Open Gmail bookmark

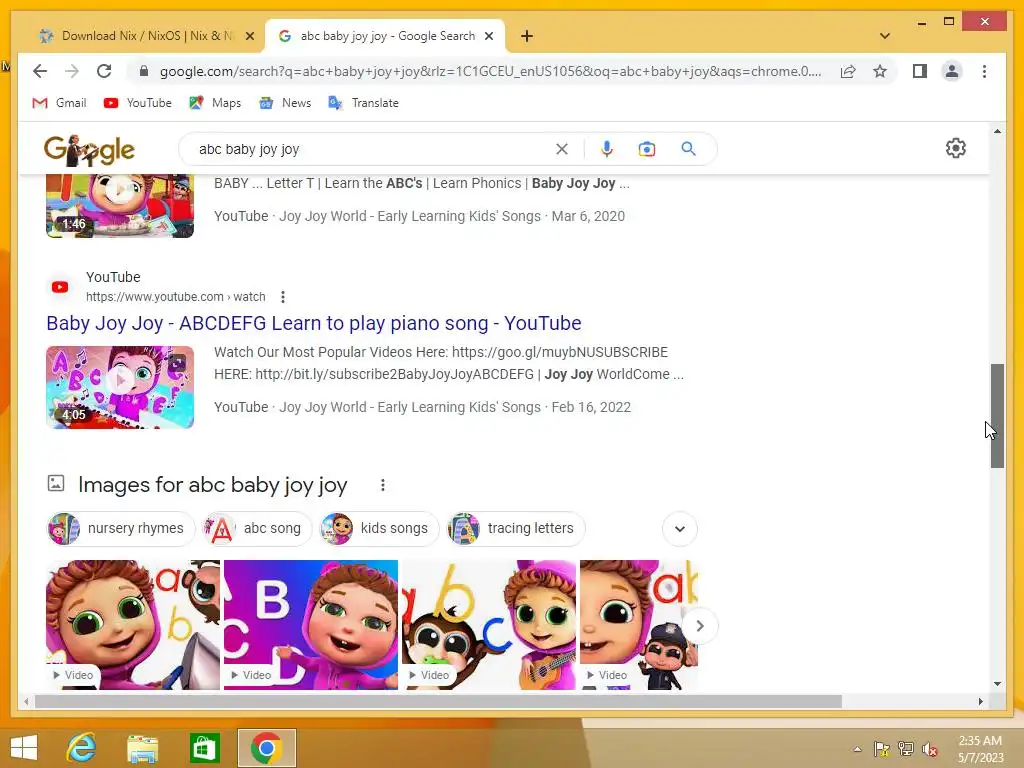(59, 103)
